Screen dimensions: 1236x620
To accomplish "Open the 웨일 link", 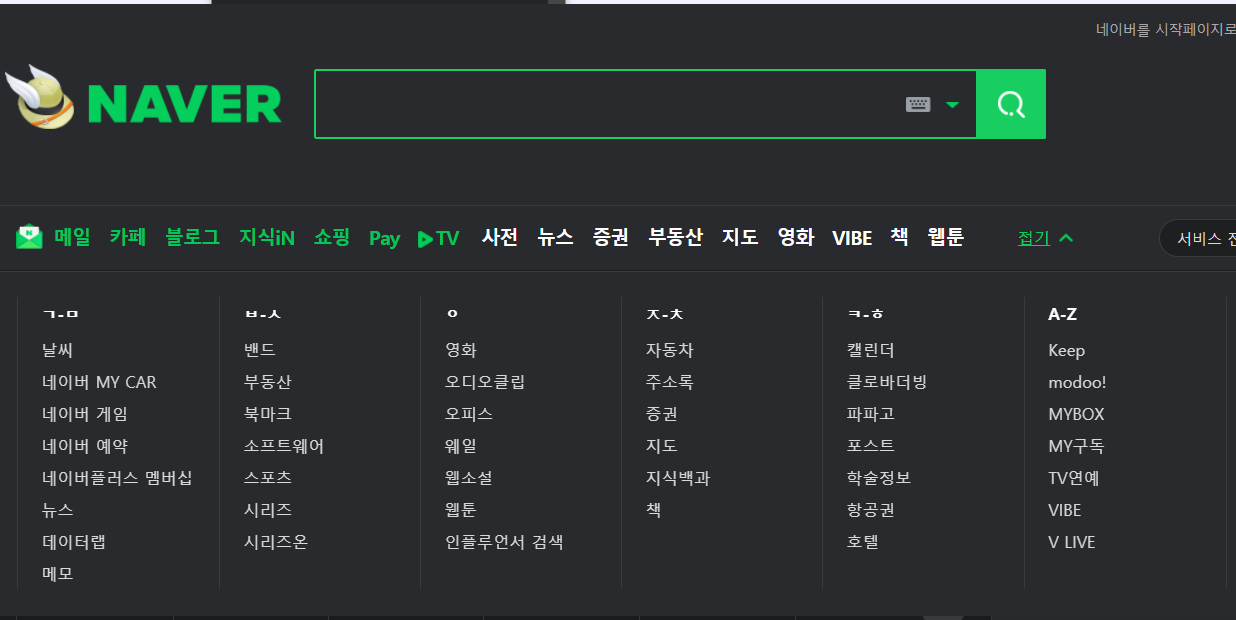I will coord(461,446).
